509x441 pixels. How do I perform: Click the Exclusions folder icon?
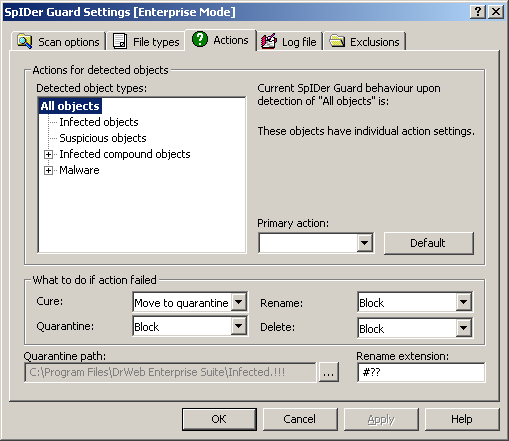[x=337, y=41]
